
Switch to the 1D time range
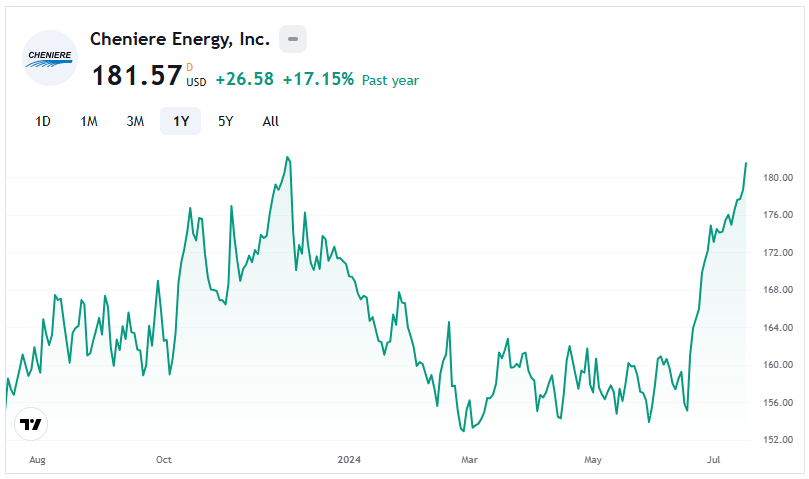pyautogui.click(x=43, y=121)
